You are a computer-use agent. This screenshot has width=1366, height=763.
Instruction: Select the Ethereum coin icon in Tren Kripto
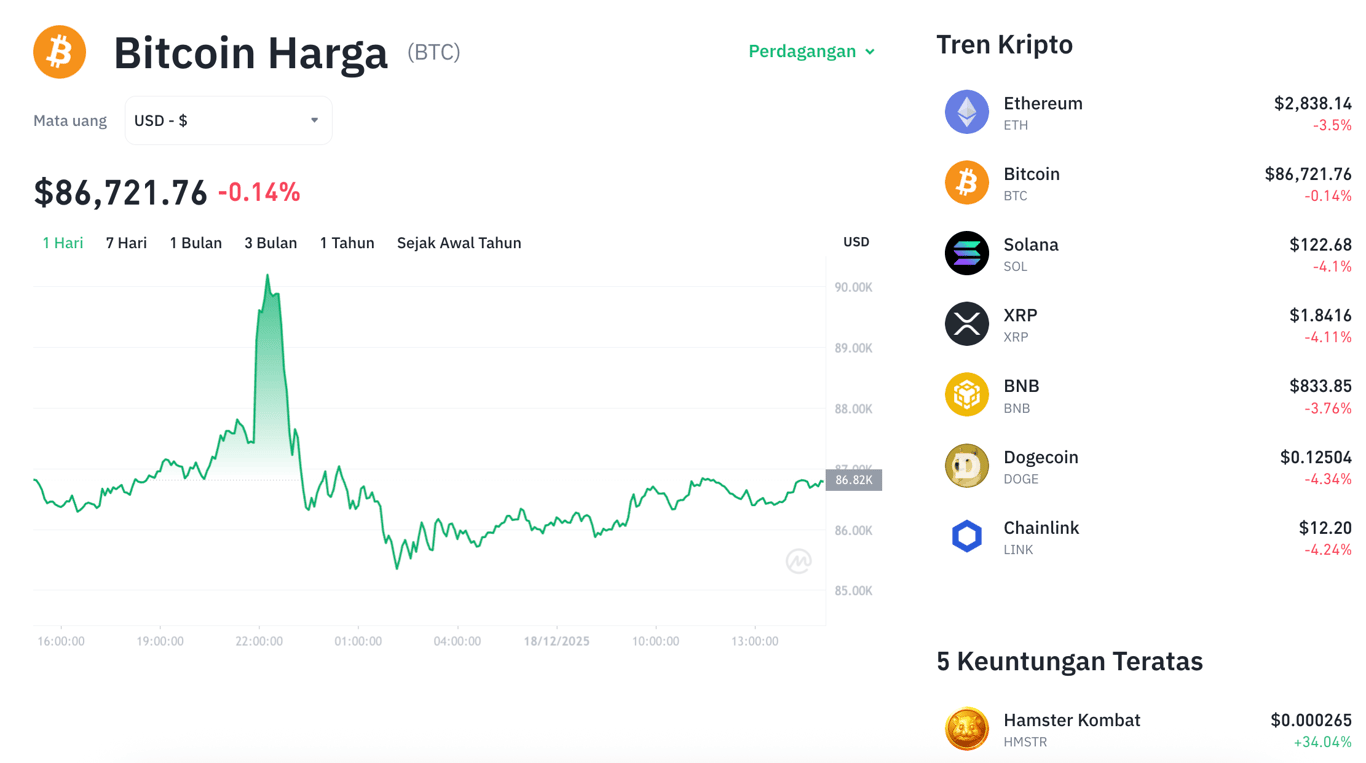coord(966,112)
